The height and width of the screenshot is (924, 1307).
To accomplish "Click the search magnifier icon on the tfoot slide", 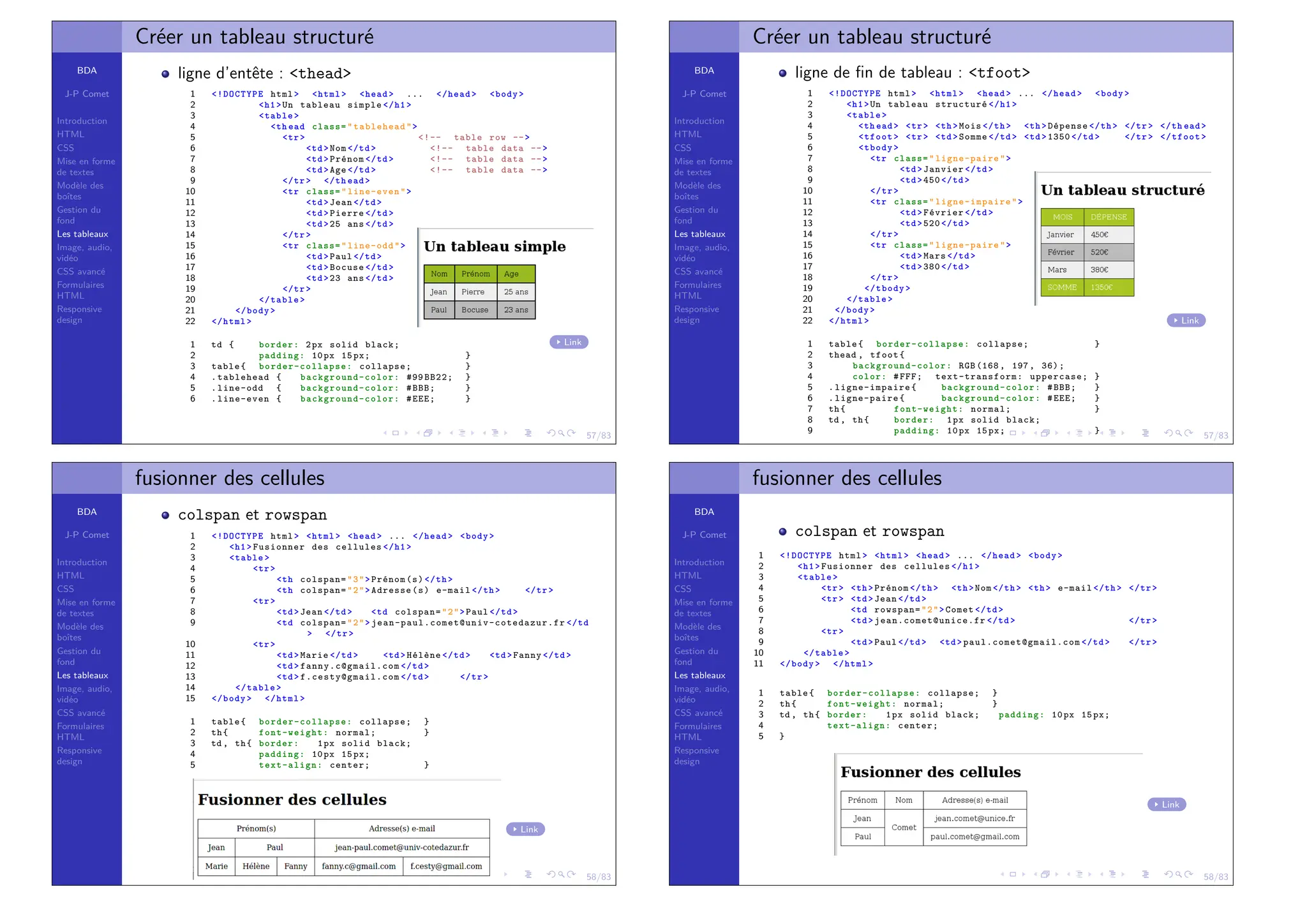I will 1179,433.
